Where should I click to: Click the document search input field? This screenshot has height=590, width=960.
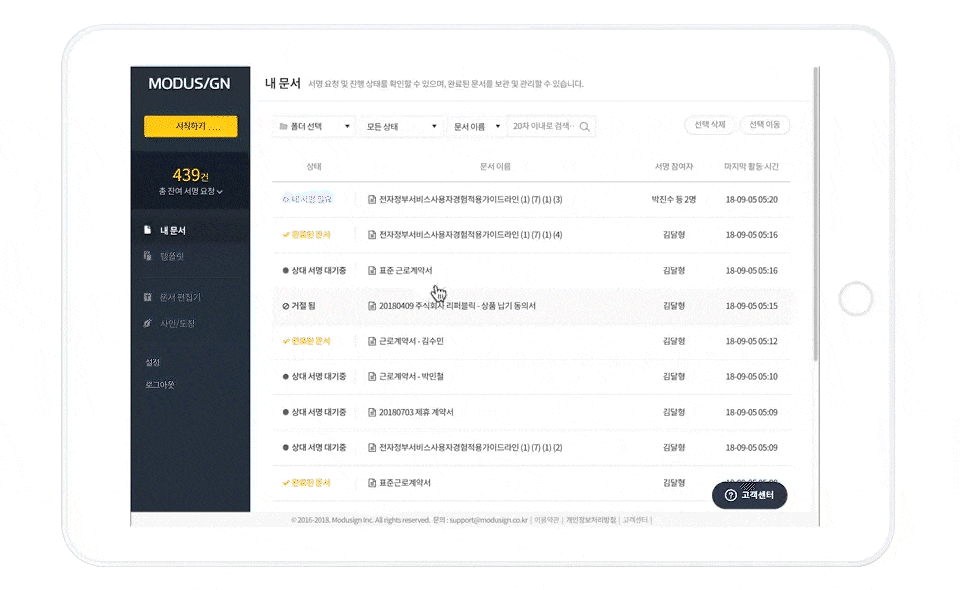pos(542,127)
